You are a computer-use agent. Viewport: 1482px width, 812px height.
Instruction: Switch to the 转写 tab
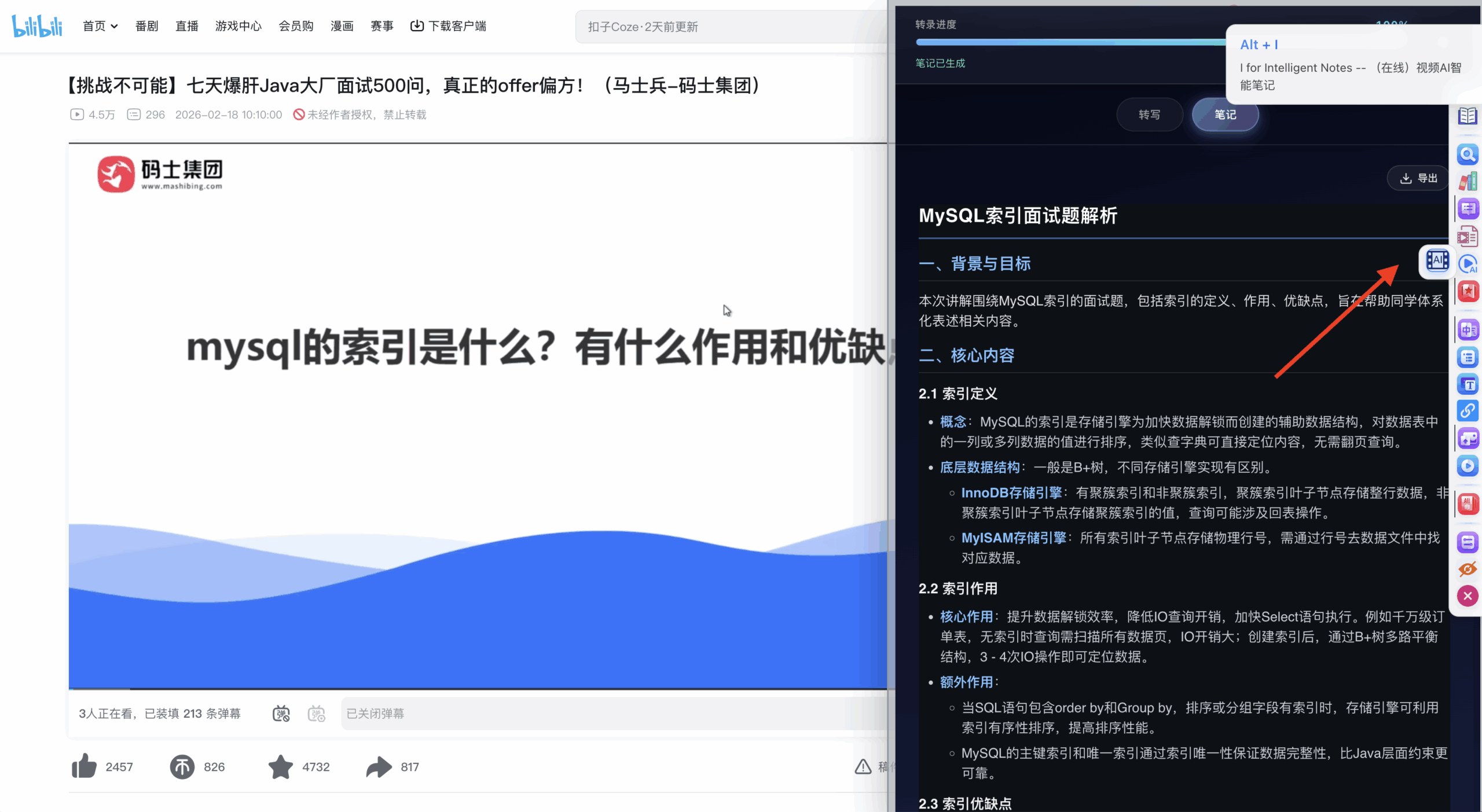[1149, 115]
